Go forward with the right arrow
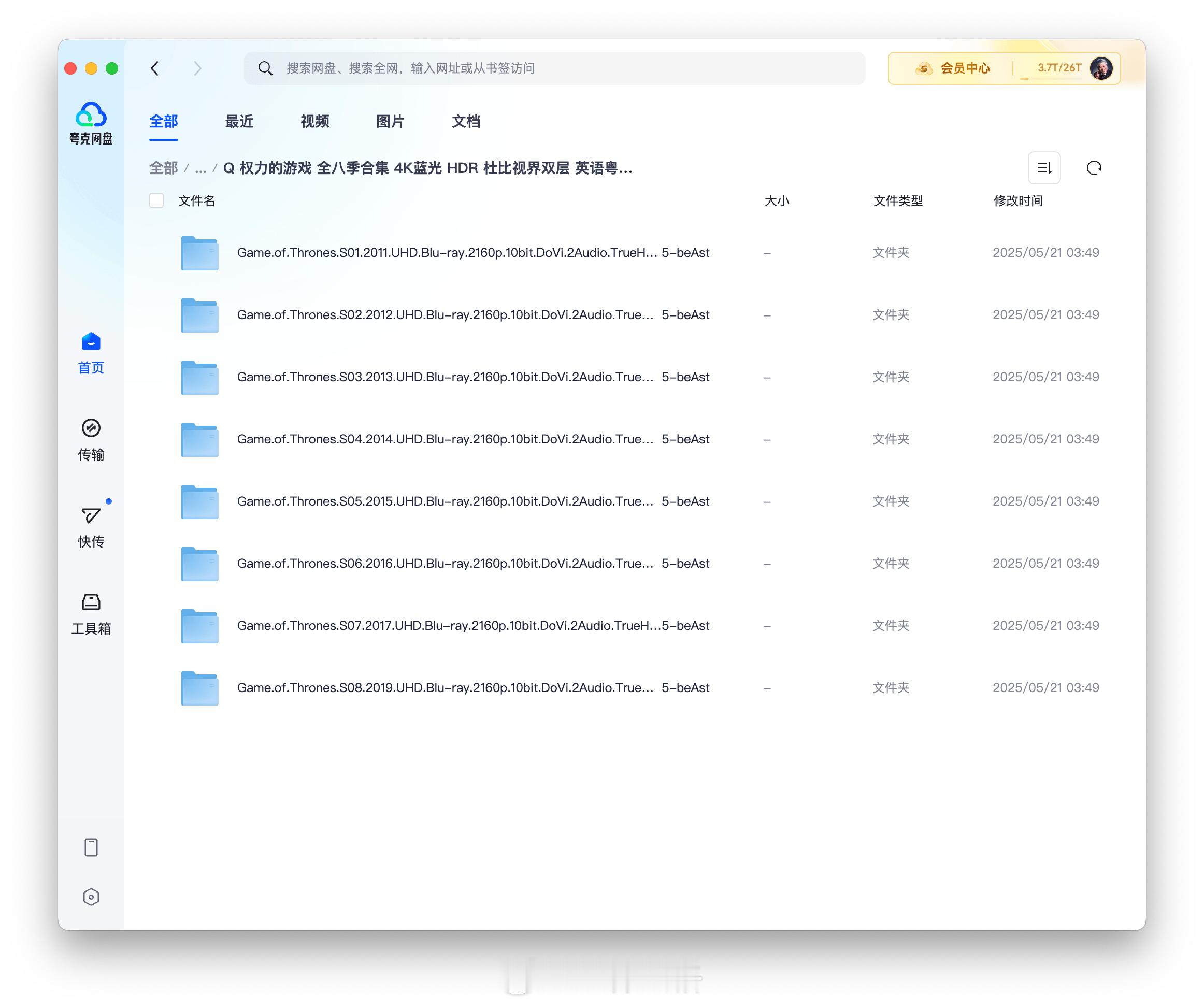Viewport: 1204px width, 1007px height. [198, 68]
